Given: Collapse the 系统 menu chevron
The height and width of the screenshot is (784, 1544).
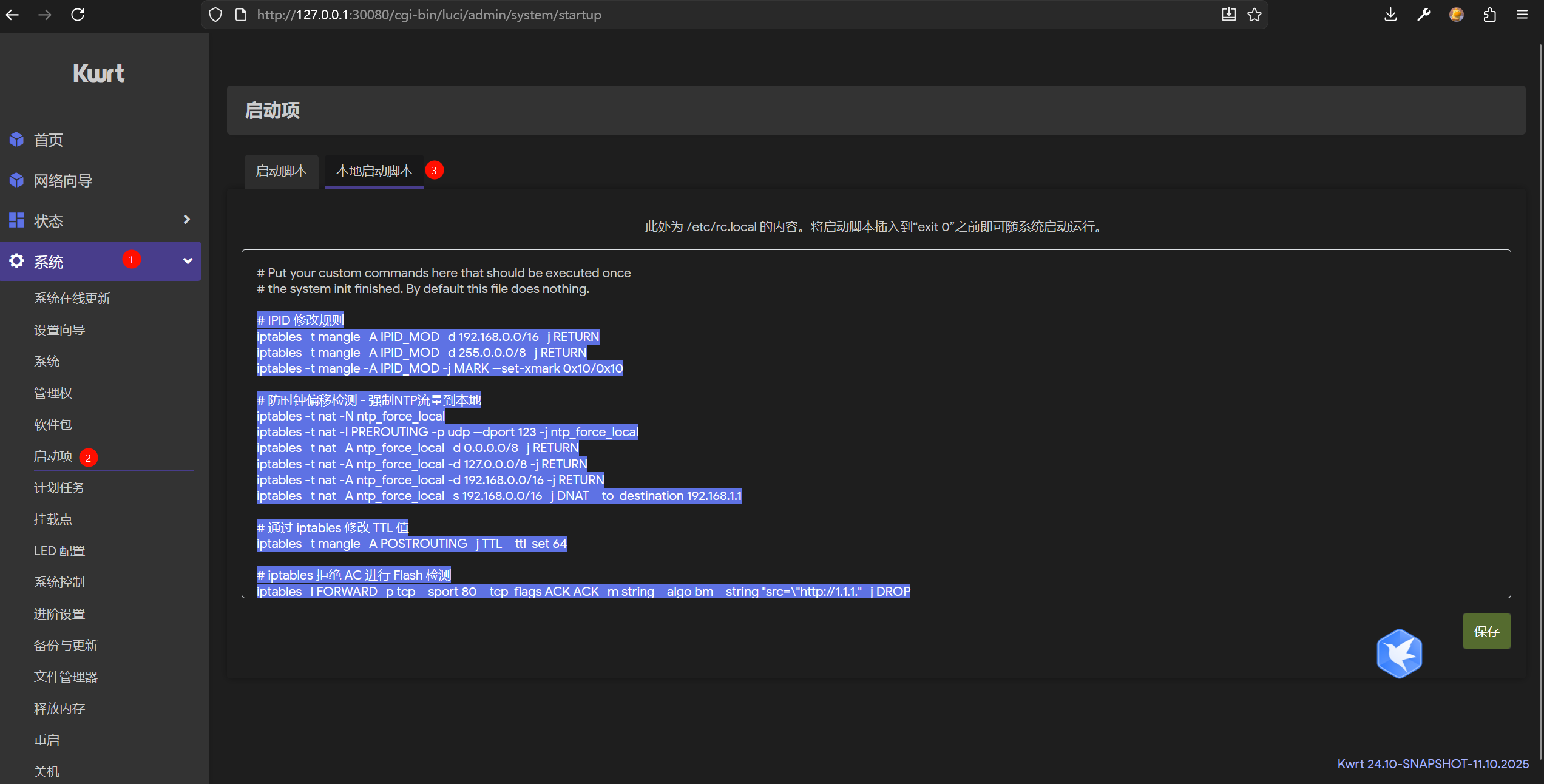Looking at the screenshot, I should (x=188, y=261).
